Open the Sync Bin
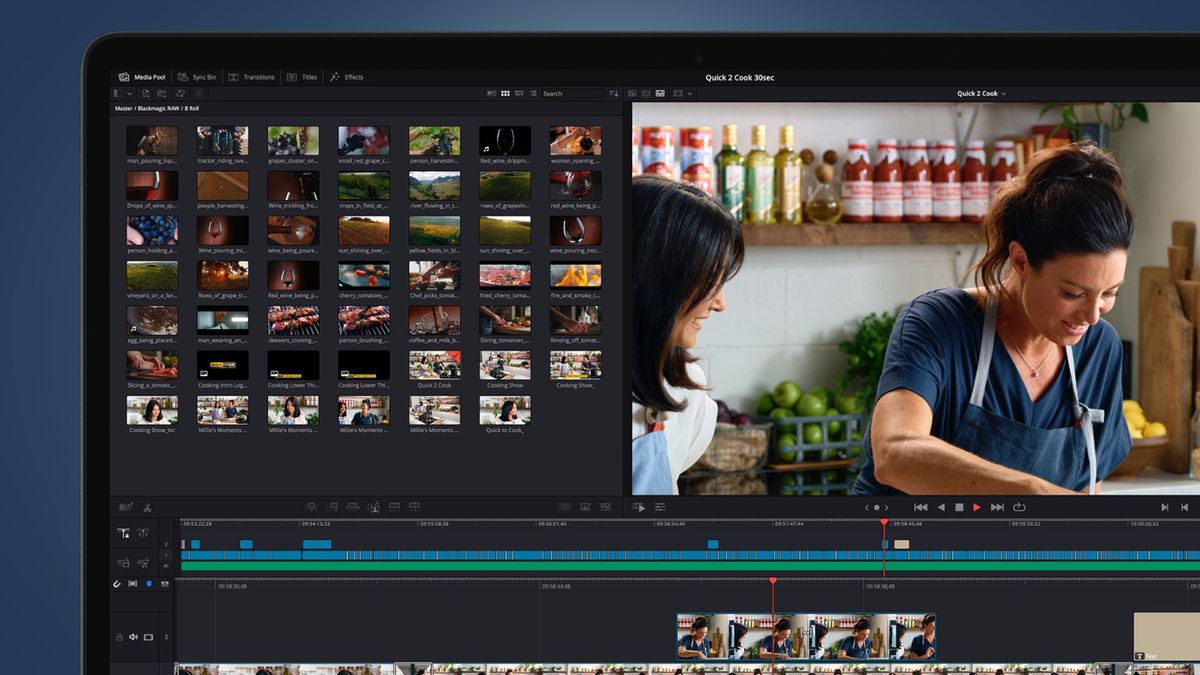Image resolution: width=1200 pixels, height=675 pixels. click(200, 76)
